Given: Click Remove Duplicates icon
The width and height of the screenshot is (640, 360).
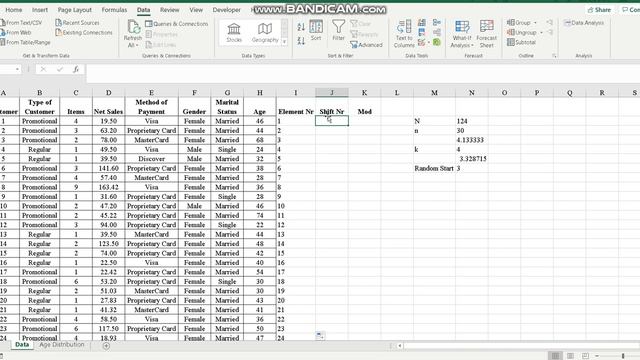Looking at the screenshot, I should coord(422,32).
